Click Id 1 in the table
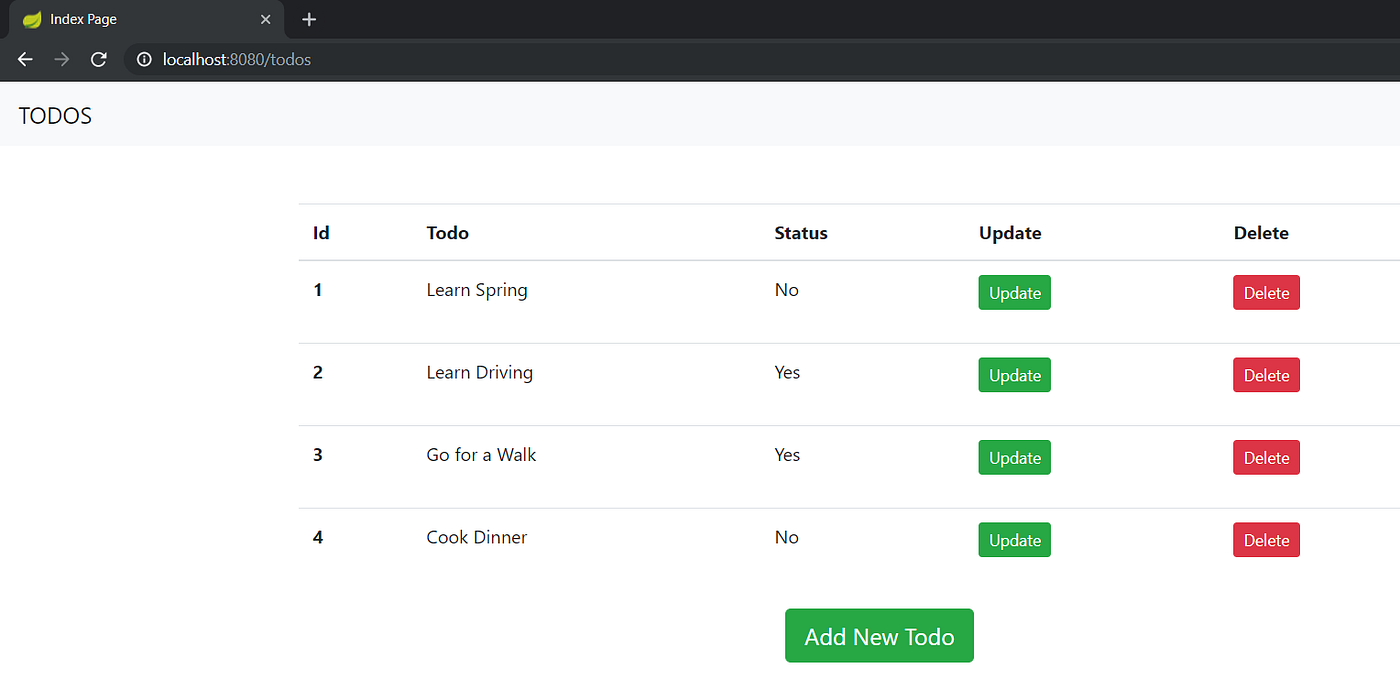 point(318,290)
